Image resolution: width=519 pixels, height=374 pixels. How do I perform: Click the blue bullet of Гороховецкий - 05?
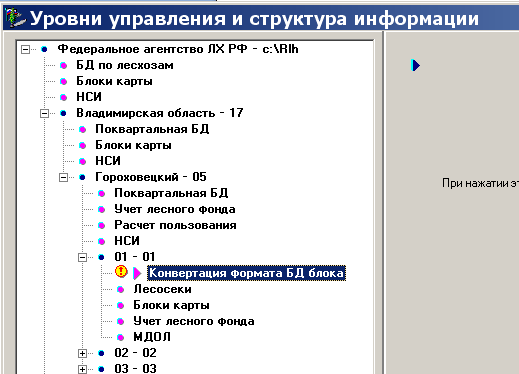[x=82, y=178]
